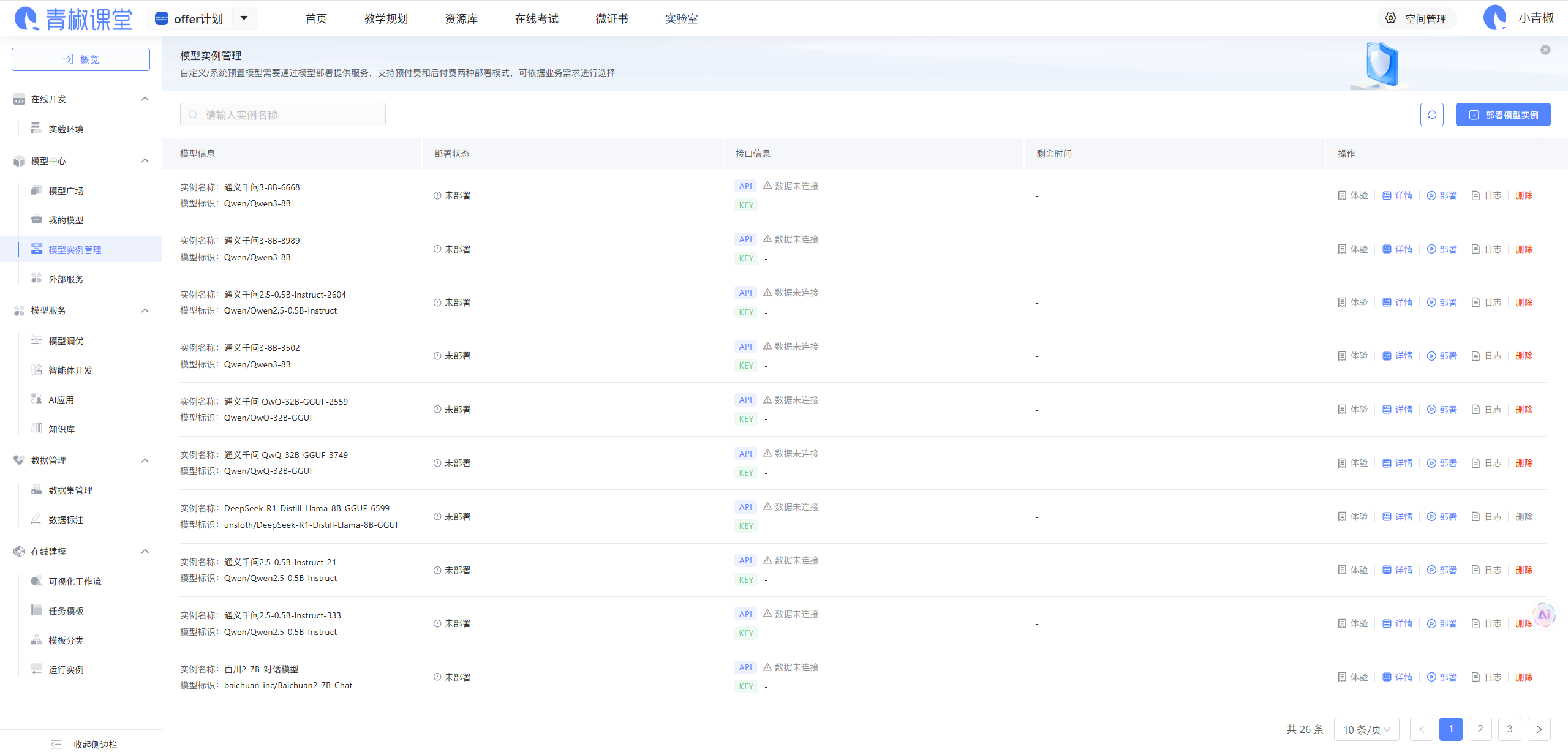Collapse the 模型服务 sidebar group
The width and height of the screenshot is (1568, 755).
145,310
